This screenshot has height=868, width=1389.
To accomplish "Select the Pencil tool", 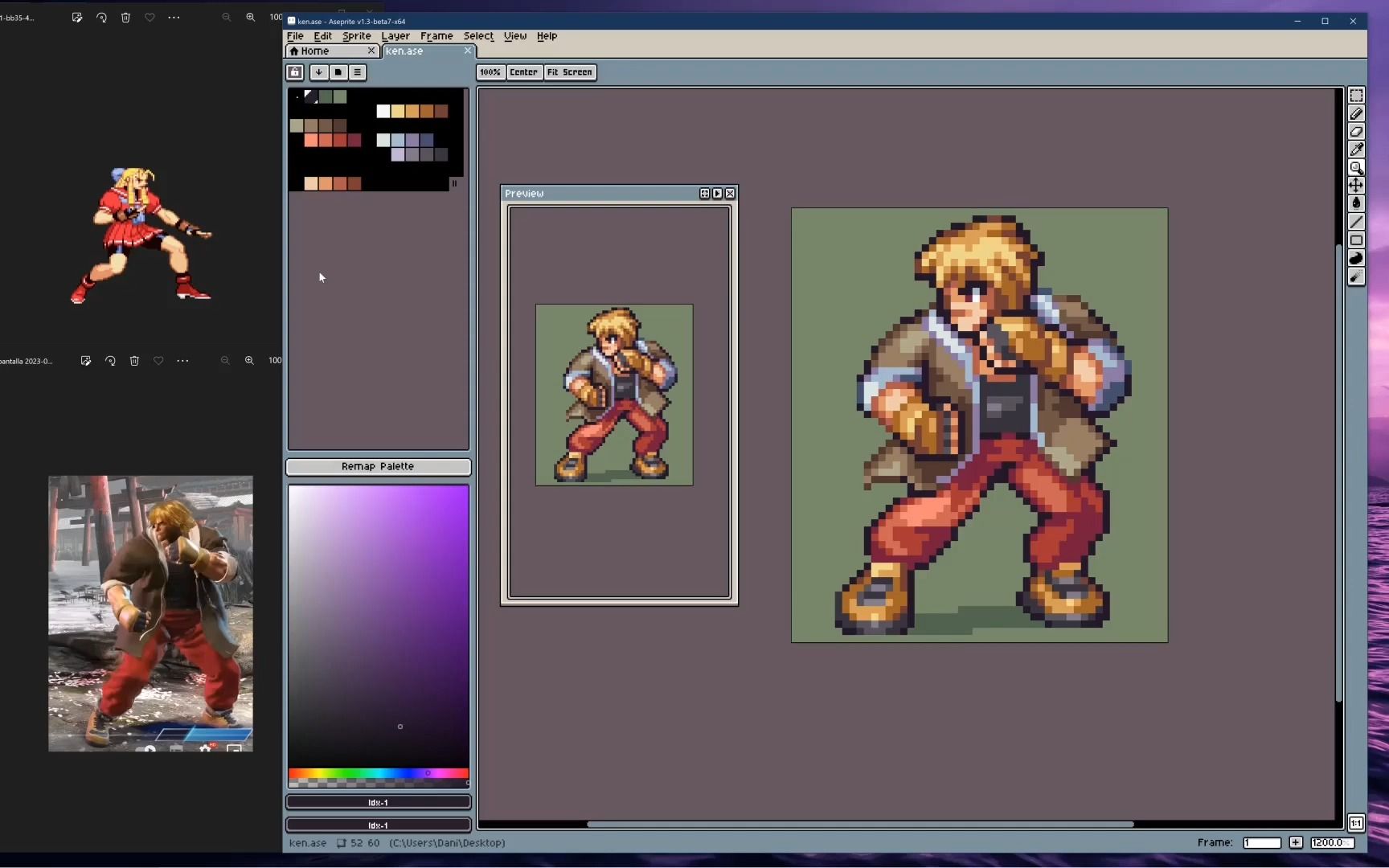I will [1356, 114].
